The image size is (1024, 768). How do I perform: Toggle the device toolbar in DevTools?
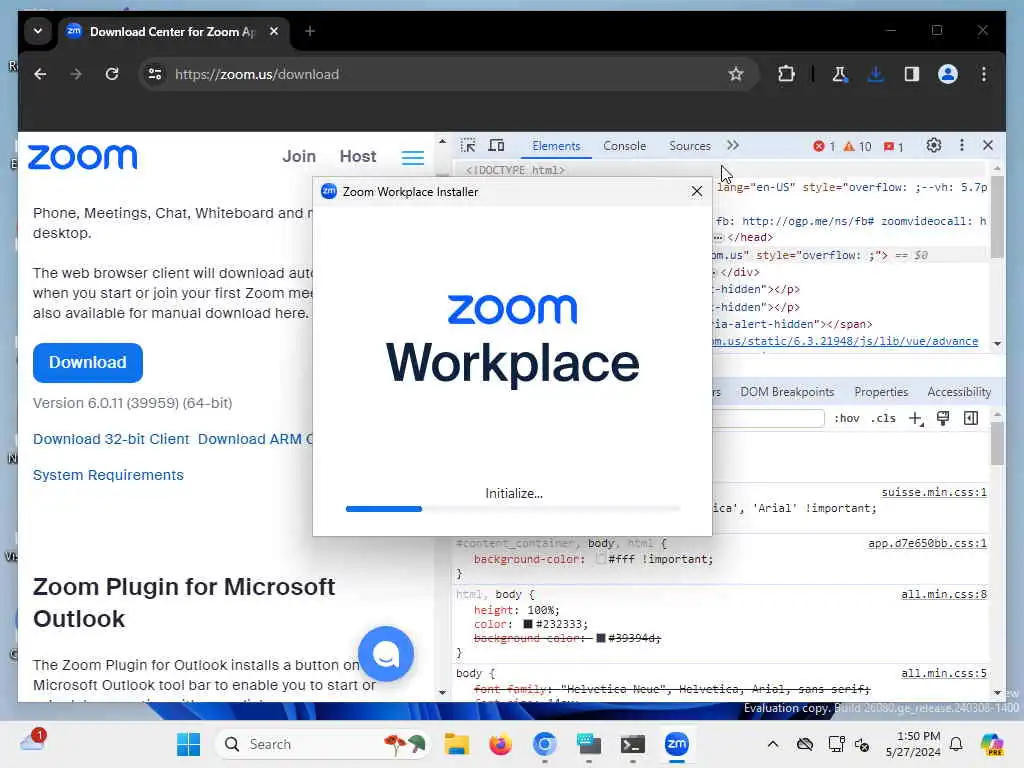tap(496, 146)
